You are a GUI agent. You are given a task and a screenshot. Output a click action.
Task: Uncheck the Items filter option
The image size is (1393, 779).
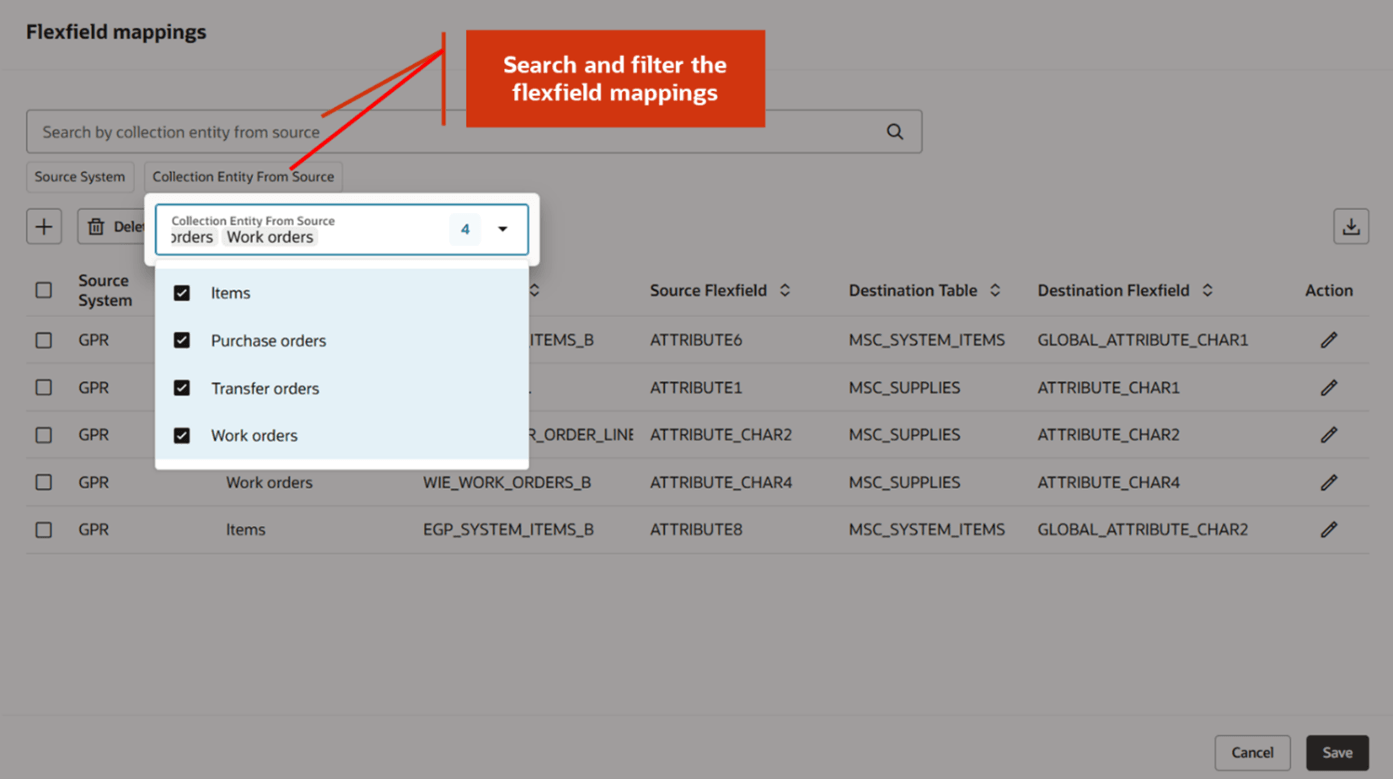click(183, 293)
